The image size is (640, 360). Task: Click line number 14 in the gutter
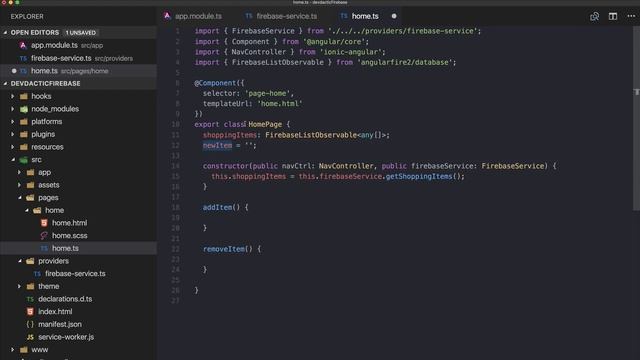(175, 166)
